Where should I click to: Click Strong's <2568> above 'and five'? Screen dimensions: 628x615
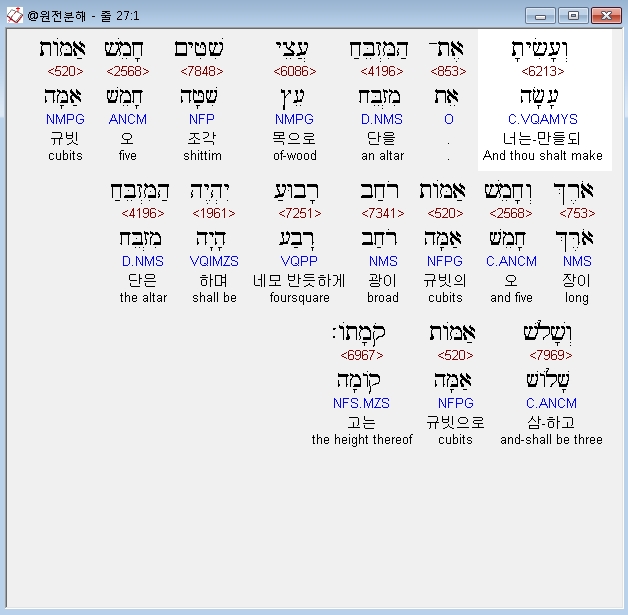511,213
